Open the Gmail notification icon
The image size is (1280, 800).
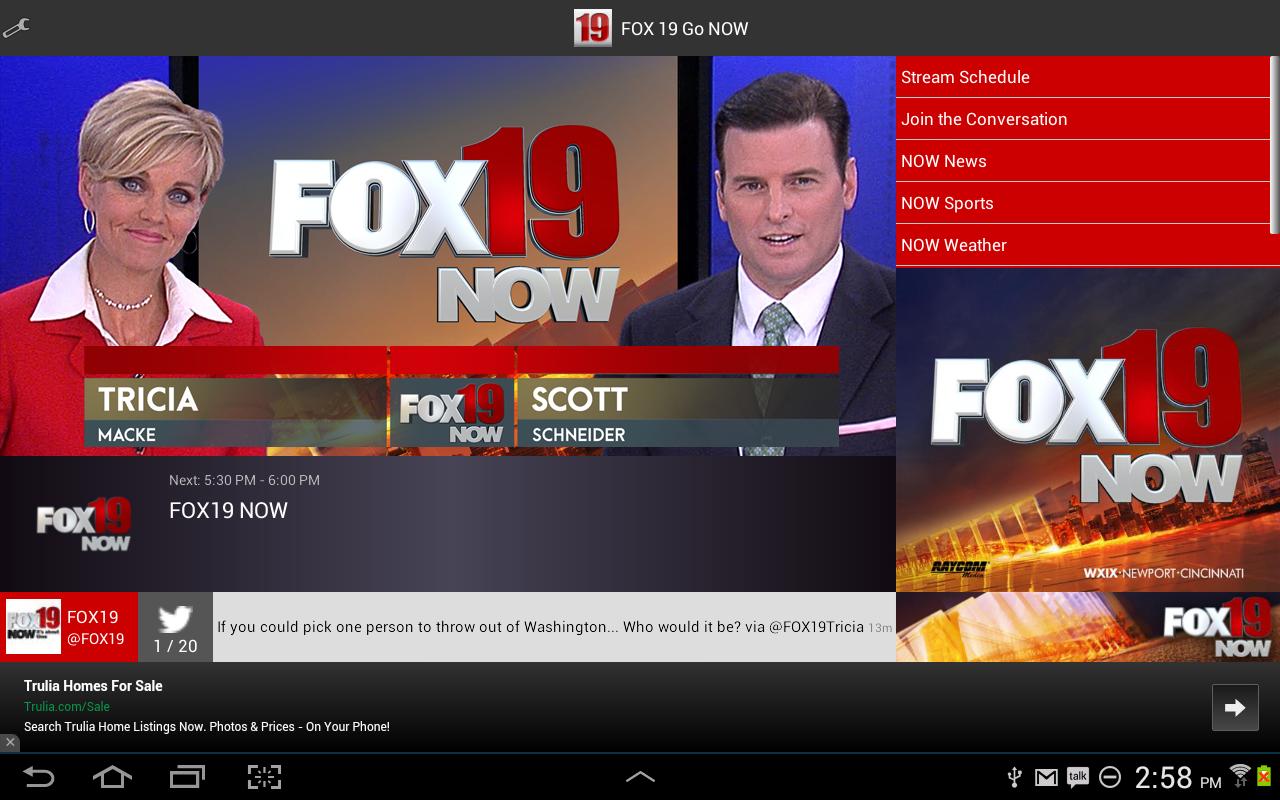tap(1046, 777)
